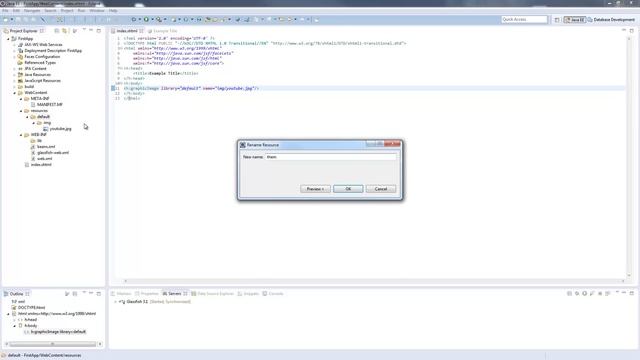Click the Open Perspective icon
Viewport: 640px width, 360px height.
pyautogui.click(x=557, y=20)
